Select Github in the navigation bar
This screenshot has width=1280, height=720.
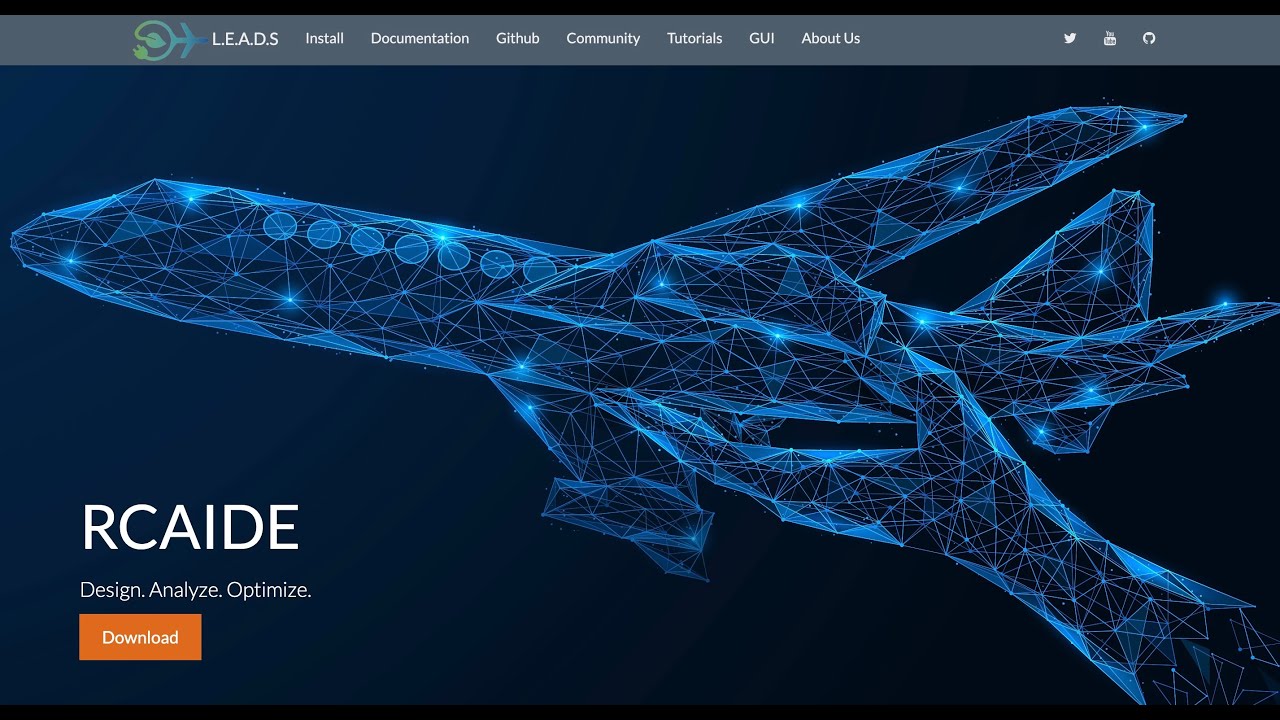pos(518,38)
